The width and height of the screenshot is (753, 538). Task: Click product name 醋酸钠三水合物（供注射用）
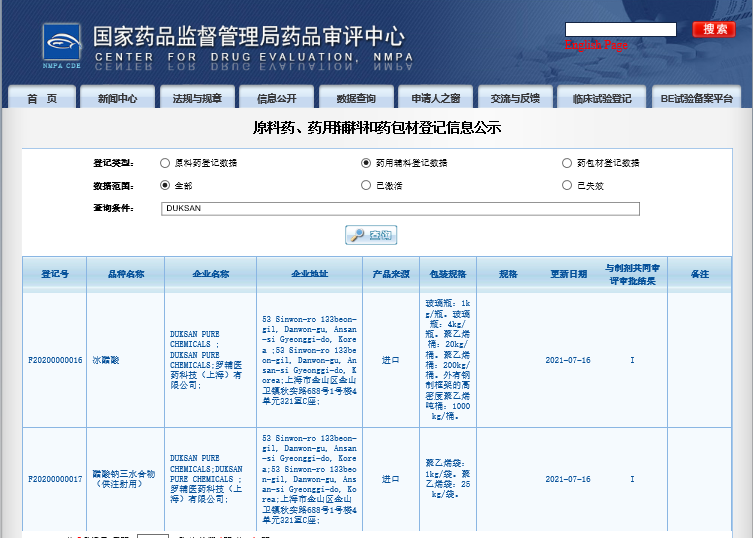coord(124,479)
